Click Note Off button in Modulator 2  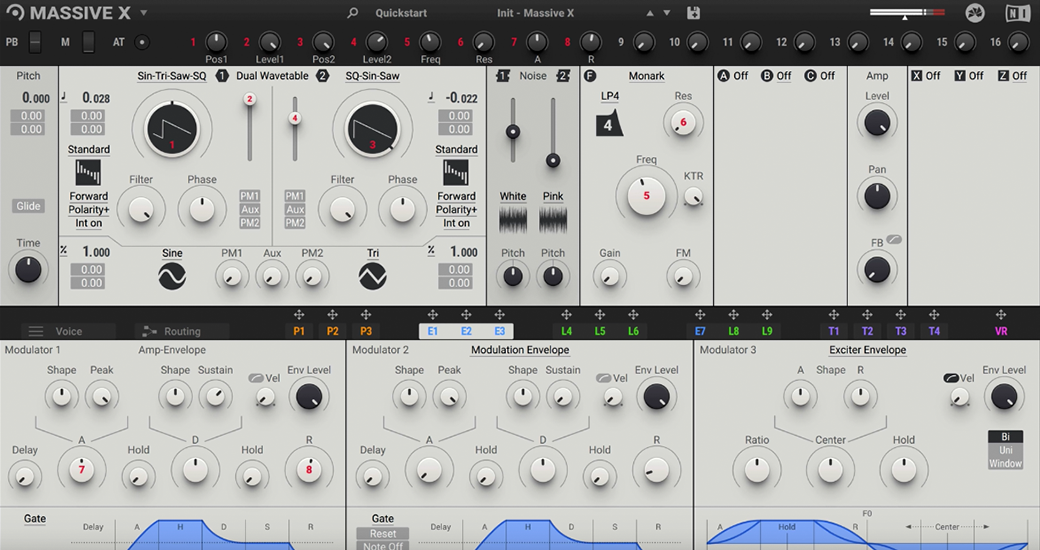point(383,546)
